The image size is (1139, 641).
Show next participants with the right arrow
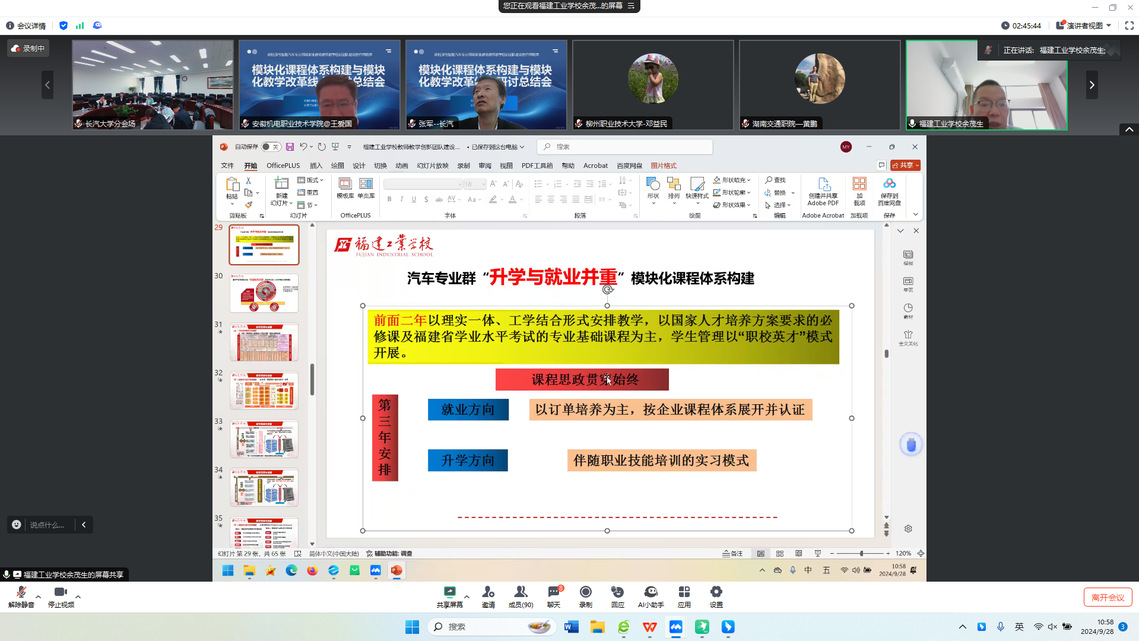[x=1091, y=85]
